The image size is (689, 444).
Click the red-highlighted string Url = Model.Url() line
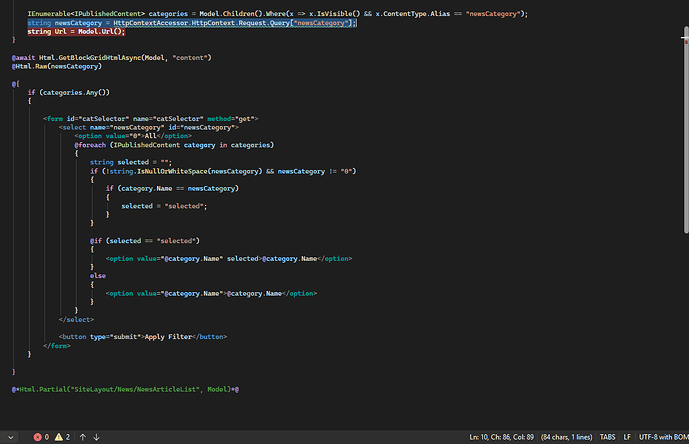[x=76, y=32]
